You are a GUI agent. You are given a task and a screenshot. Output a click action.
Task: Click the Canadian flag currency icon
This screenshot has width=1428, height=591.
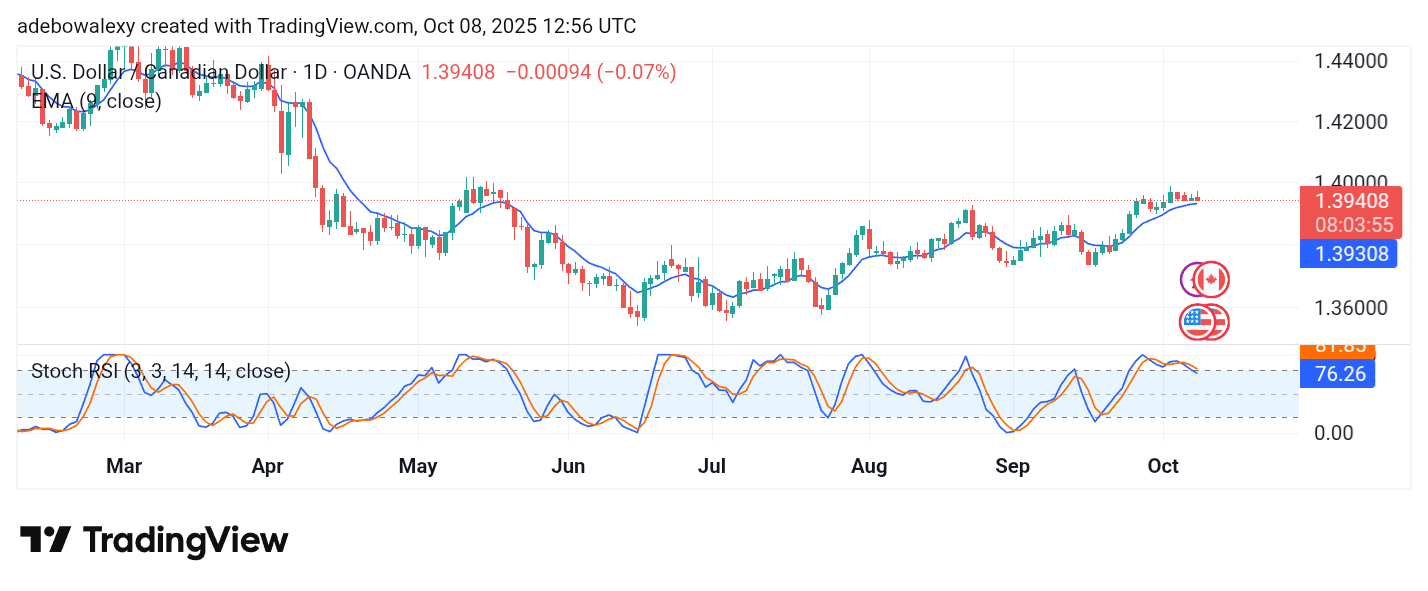tap(1212, 280)
